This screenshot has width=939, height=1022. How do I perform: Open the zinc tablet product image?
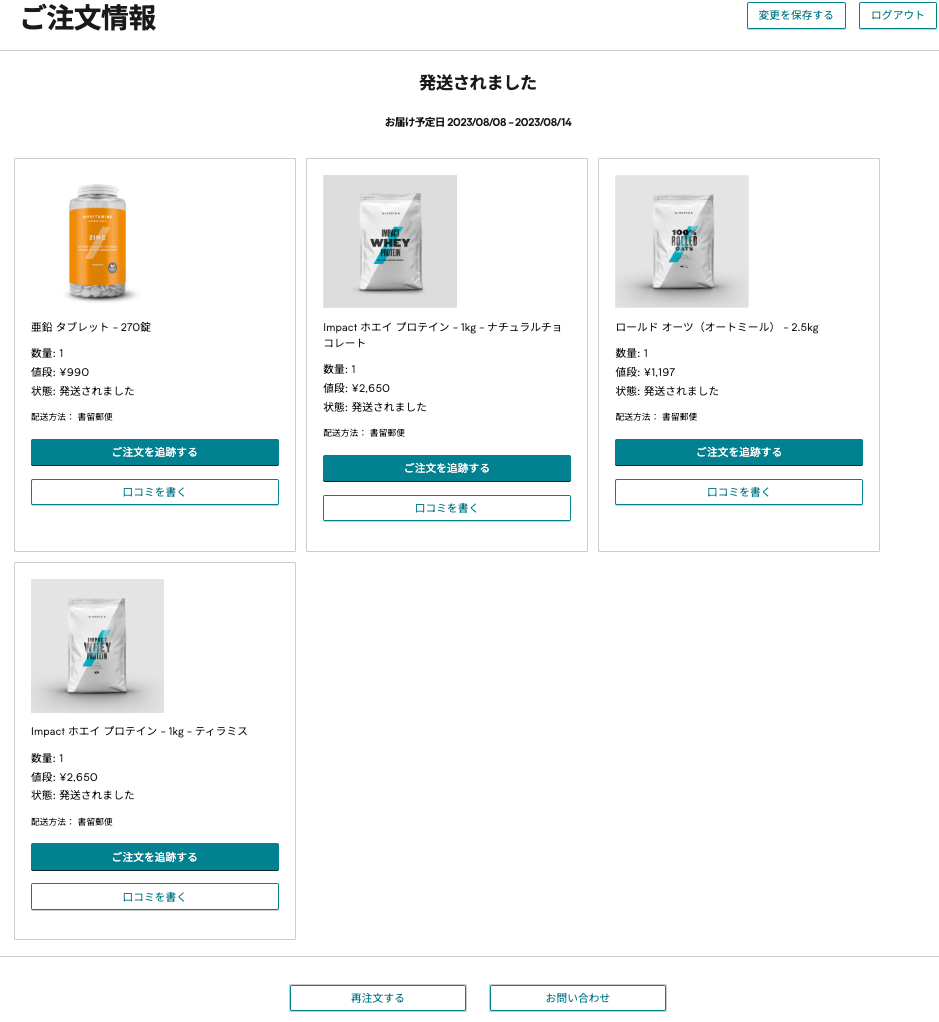point(98,241)
